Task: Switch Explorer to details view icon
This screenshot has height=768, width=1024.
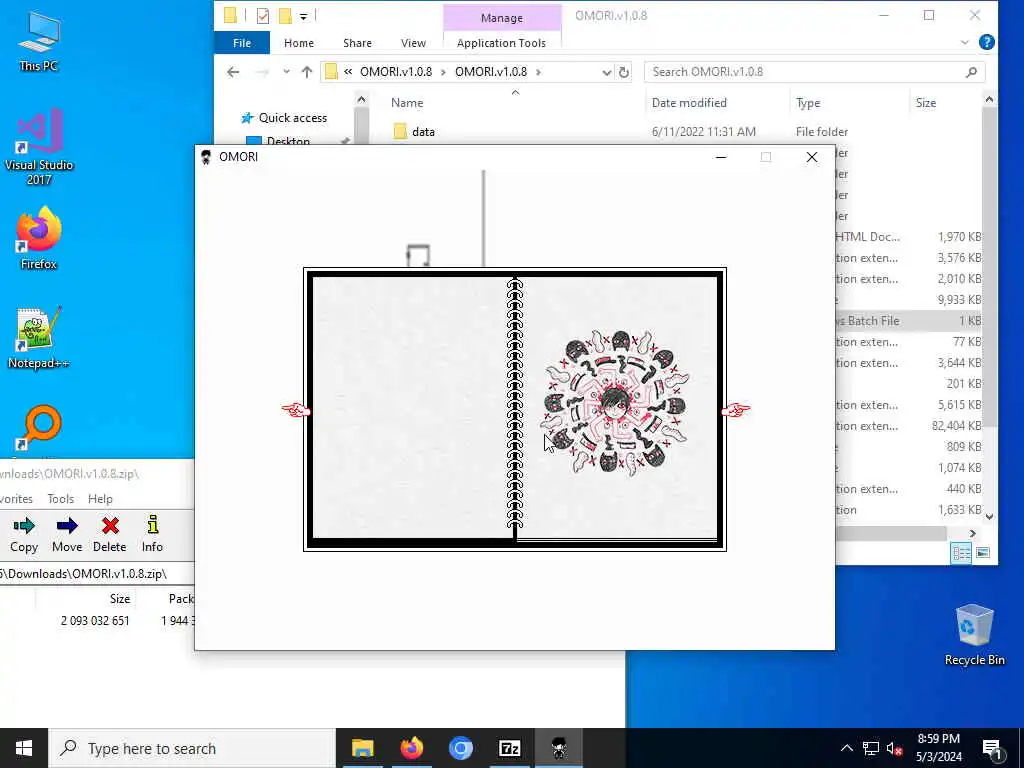Action: (961, 553)
